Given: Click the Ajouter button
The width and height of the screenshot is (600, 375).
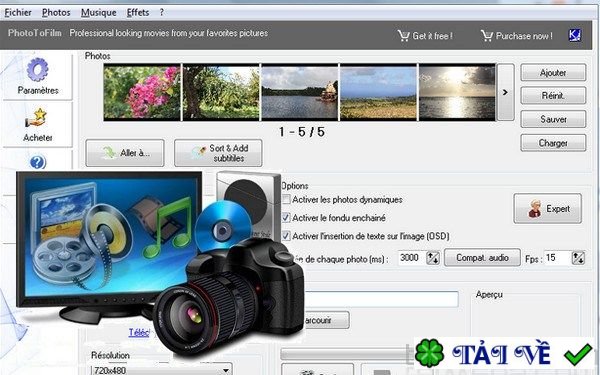Looking at the screenshot, I should pyautogui.click(x=553, y=72).
